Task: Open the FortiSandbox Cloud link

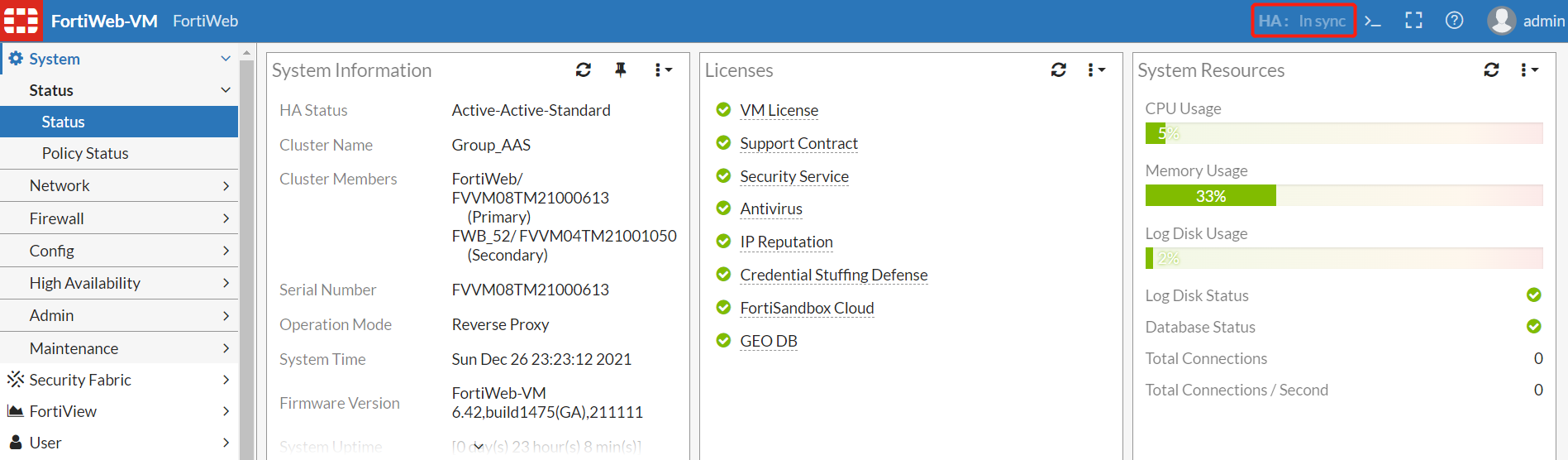Action: pos(807,308)
